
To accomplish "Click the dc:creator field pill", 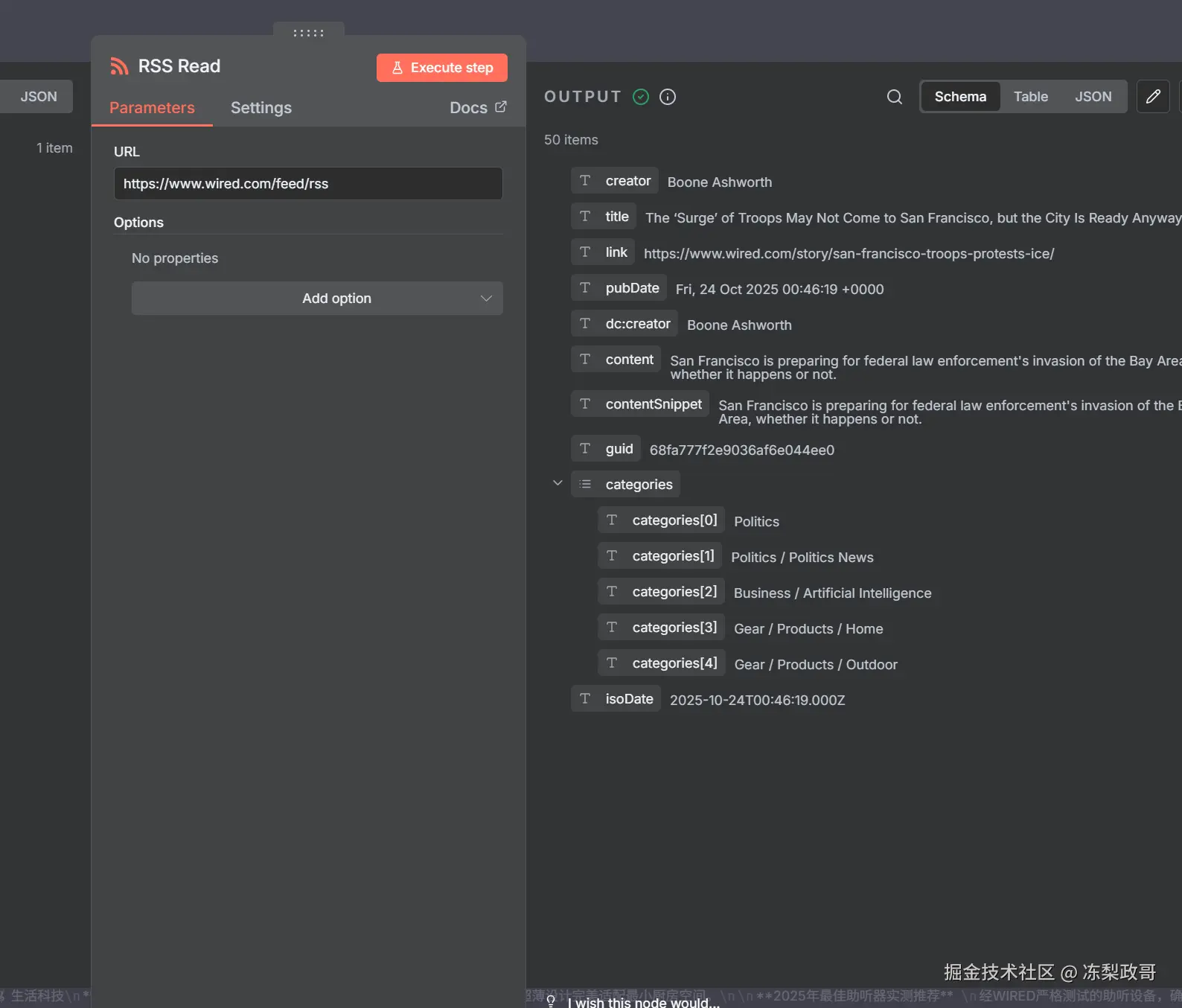I will coord(624,324).
